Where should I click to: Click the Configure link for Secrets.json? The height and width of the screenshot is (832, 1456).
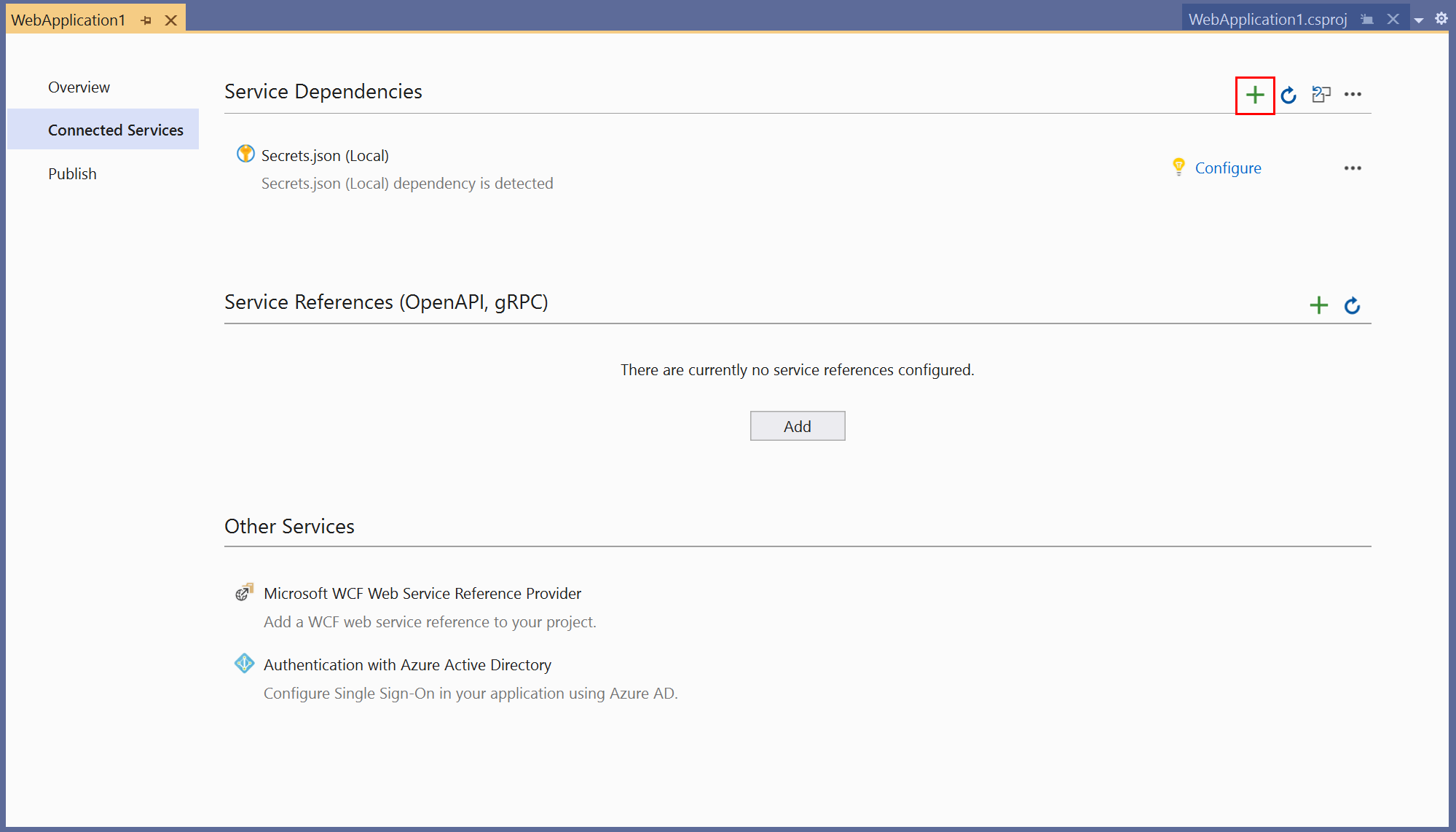tap(1228, 167)
